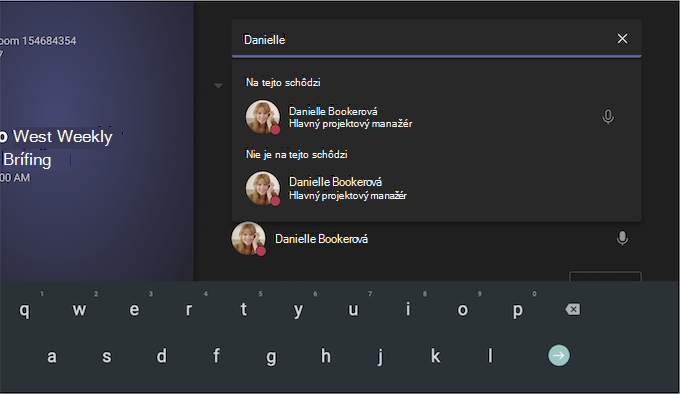Image resolution: width=680 pixels, height=394 pixels.
Task: Collapse the participant list with the arrow
Action: 218,85
